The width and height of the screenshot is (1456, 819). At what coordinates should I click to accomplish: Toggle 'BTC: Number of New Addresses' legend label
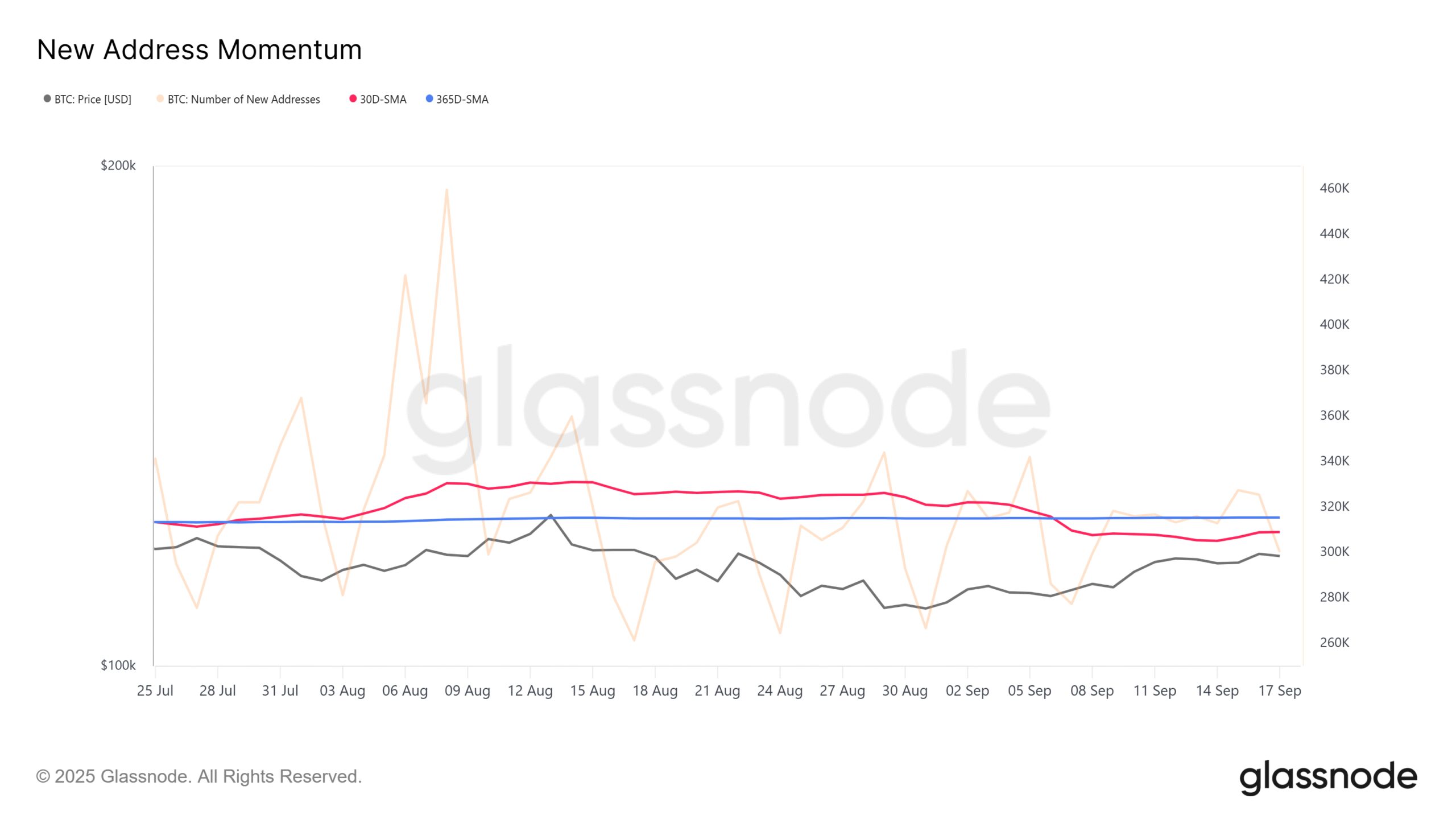click(243, 100)
